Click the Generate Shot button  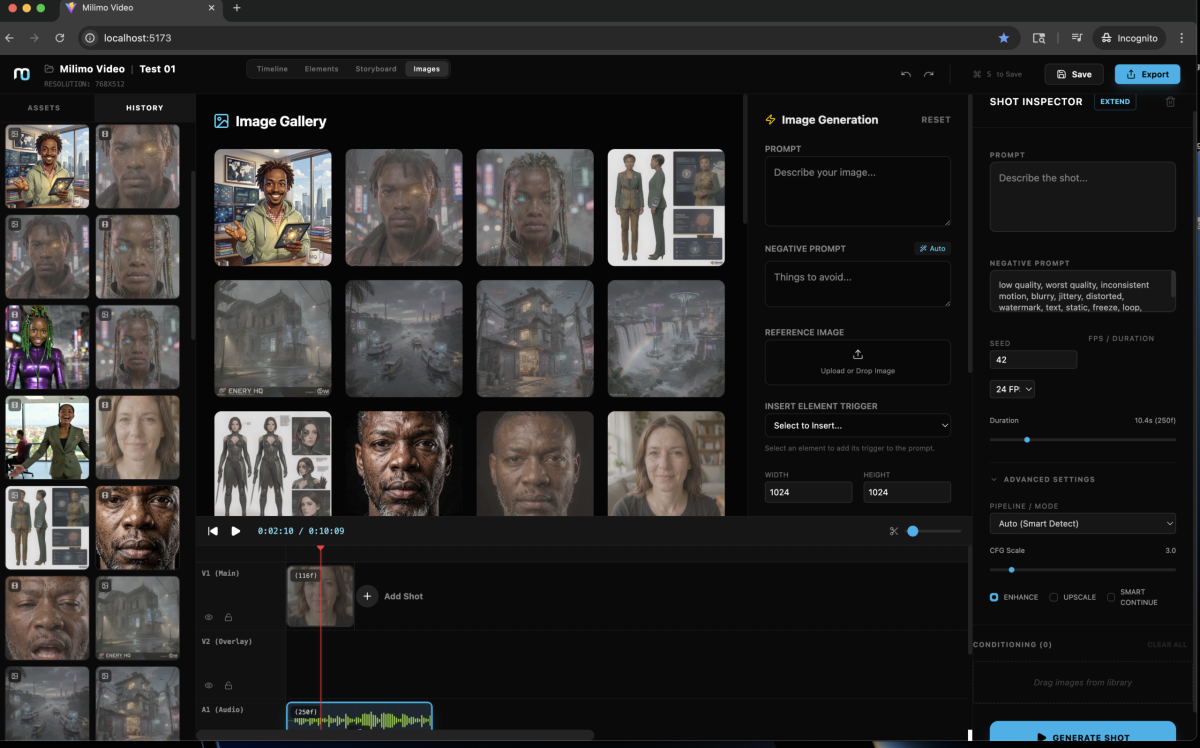tap(1082, 736)
